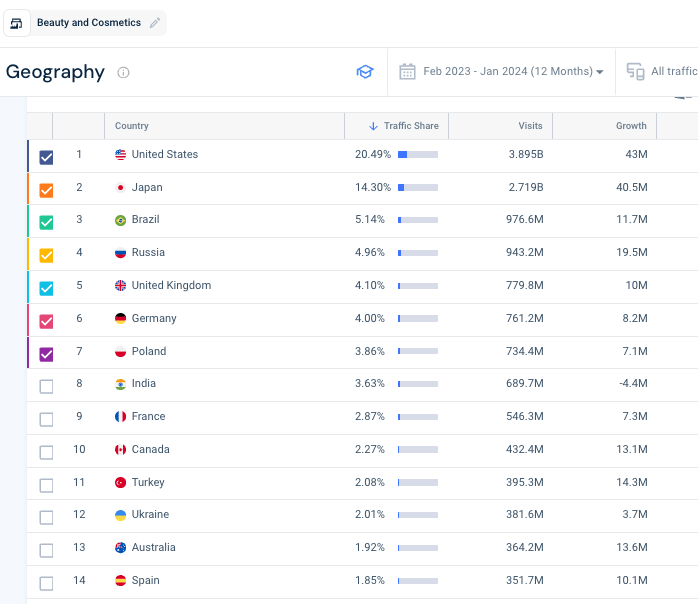
Task: Click the 2.719B visits value
Action: pyautogui.click(x=526, y=187)
